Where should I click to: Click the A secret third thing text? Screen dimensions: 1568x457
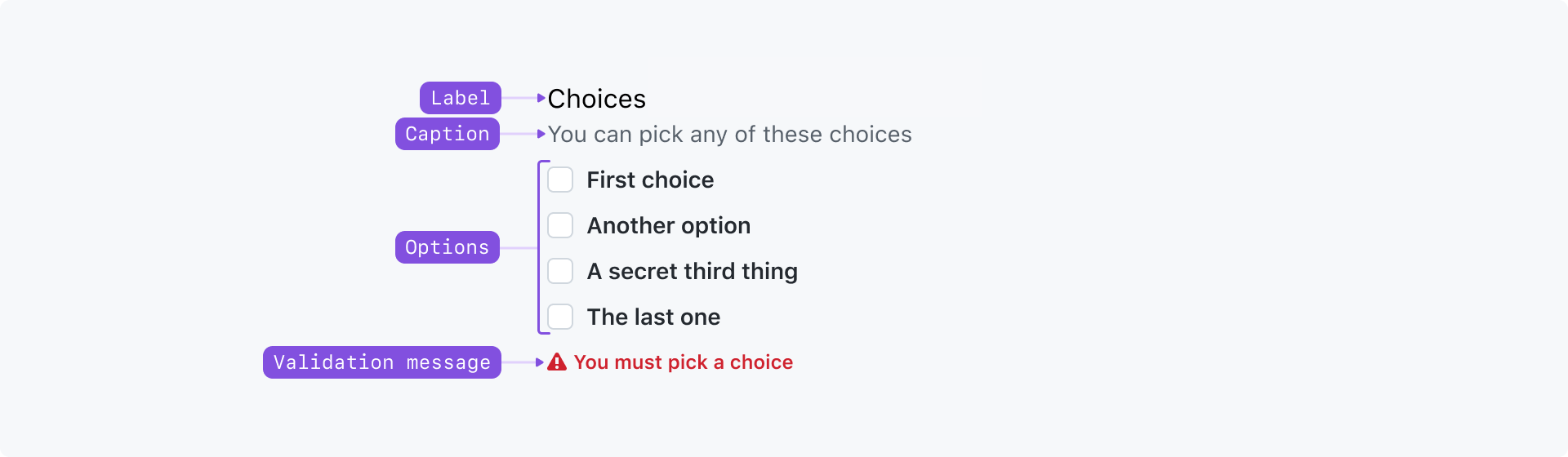tap(692, 272)
